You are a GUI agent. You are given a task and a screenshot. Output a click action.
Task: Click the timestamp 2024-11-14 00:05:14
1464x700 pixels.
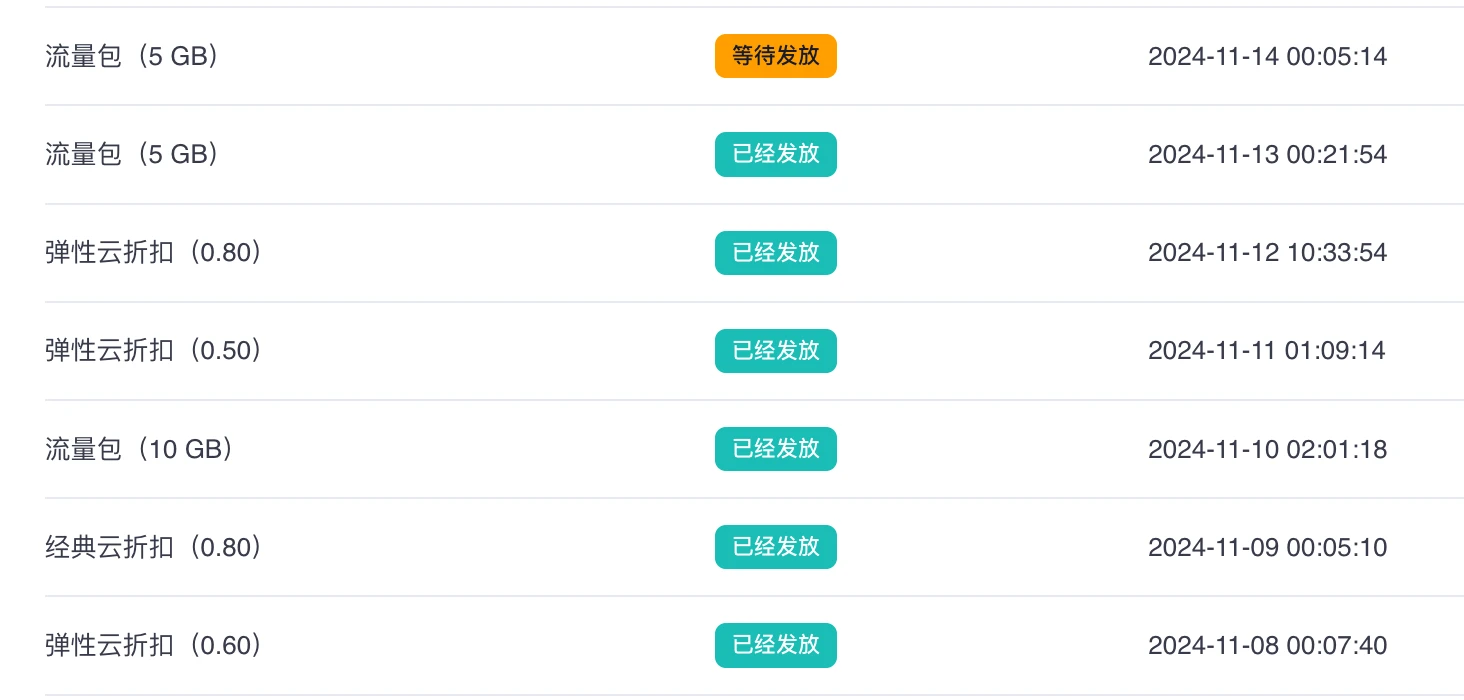click(1267, 56)
